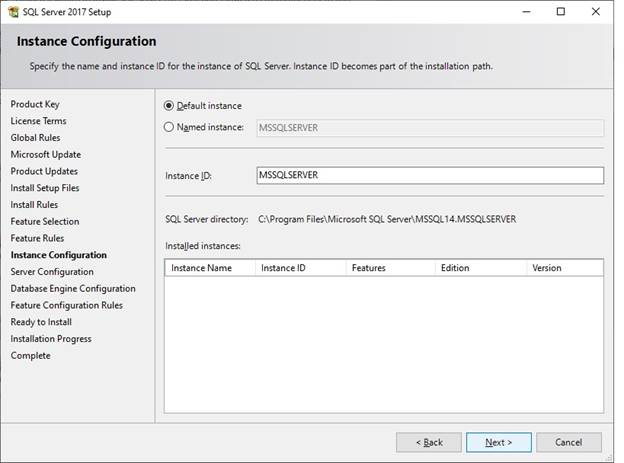Select Server Configuration in the step list
The image size is (624, 463).
(x=52, y=272)
